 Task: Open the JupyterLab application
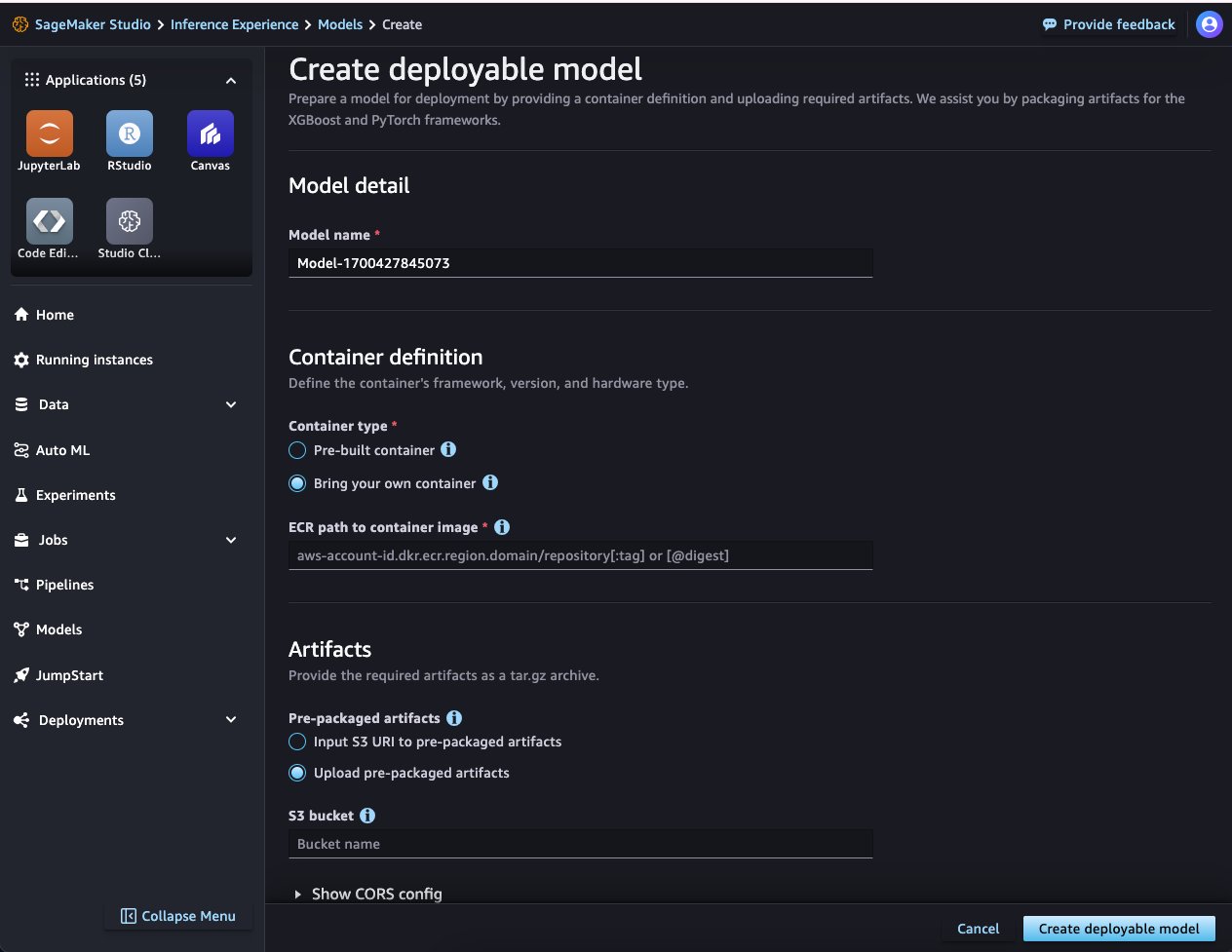click(49, 133)
